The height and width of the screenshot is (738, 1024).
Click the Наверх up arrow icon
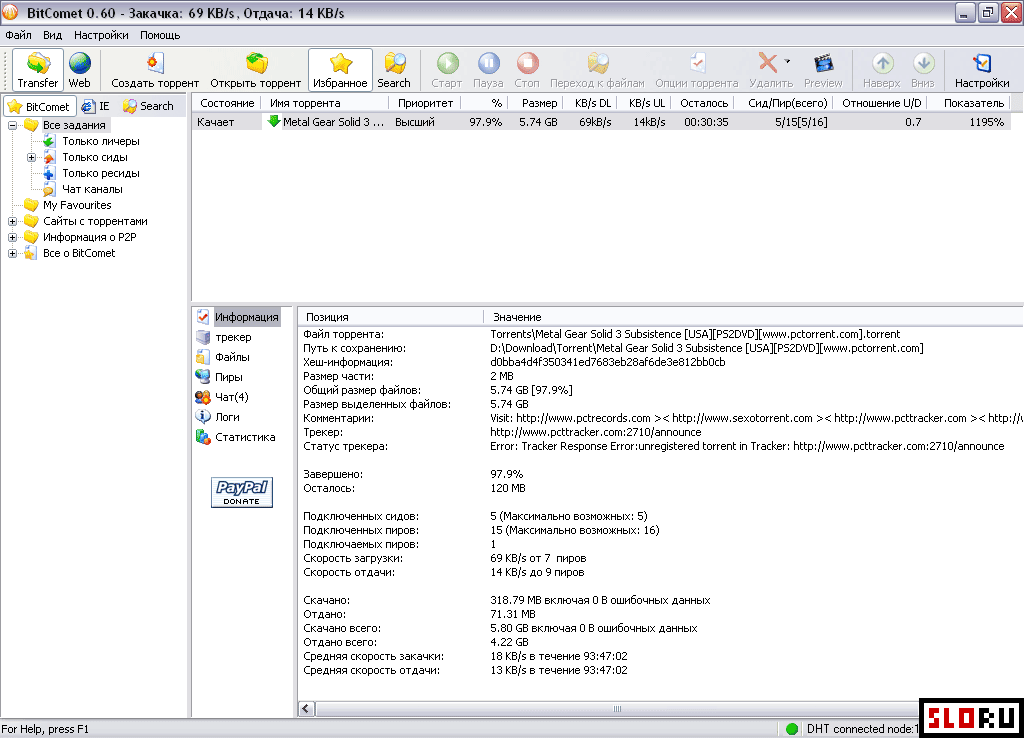(882, 63)
